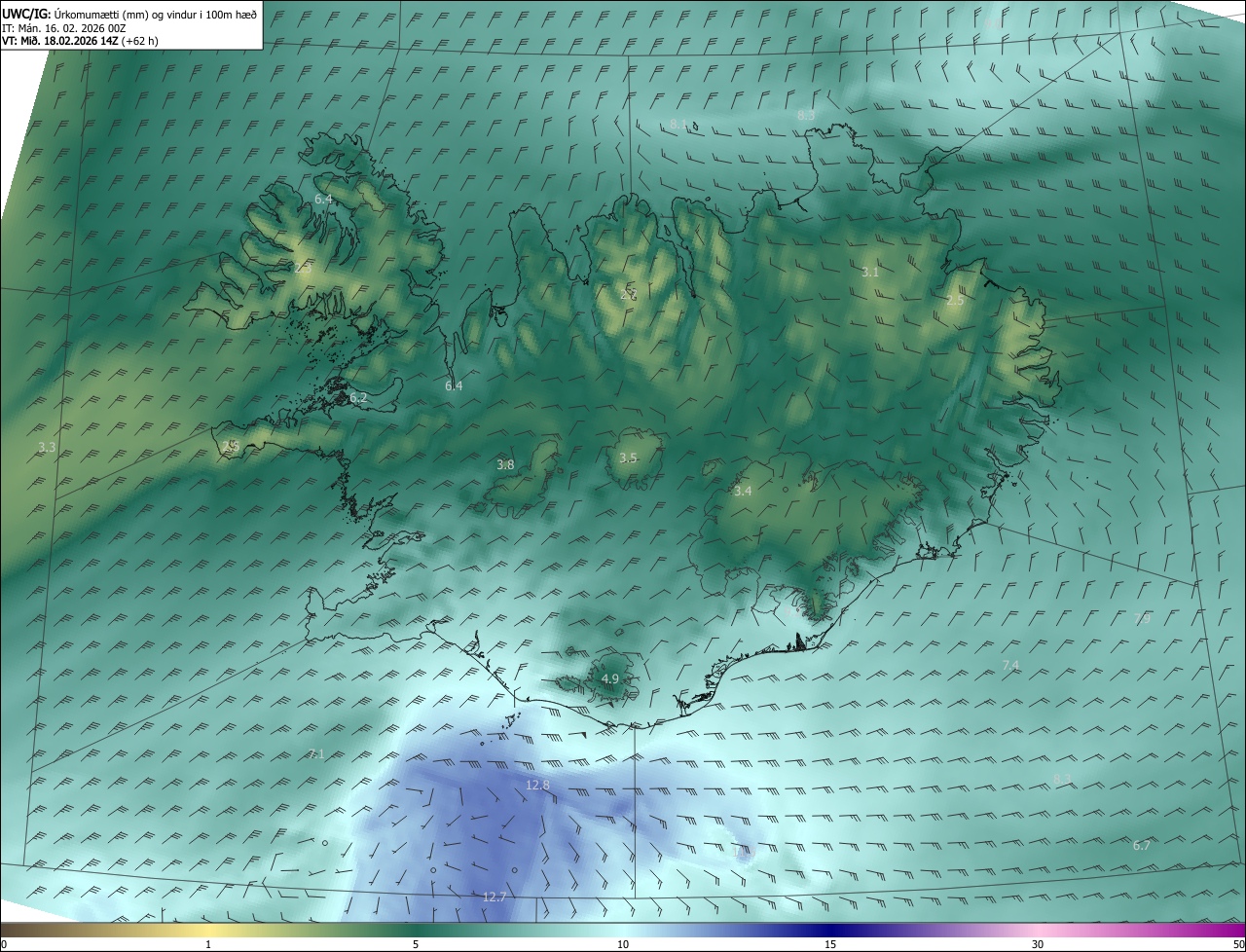The height and width of the screenshot is (952, 1246).
Task: Click the 4.9 value on the map
Action: 610,678
